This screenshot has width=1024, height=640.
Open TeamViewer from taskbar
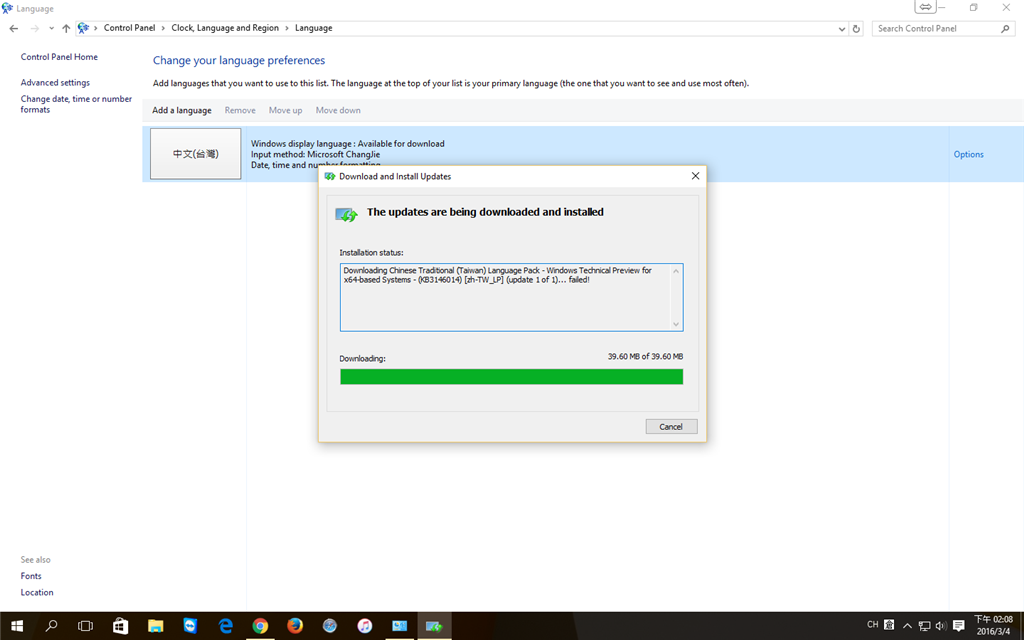tap(190, 626)
